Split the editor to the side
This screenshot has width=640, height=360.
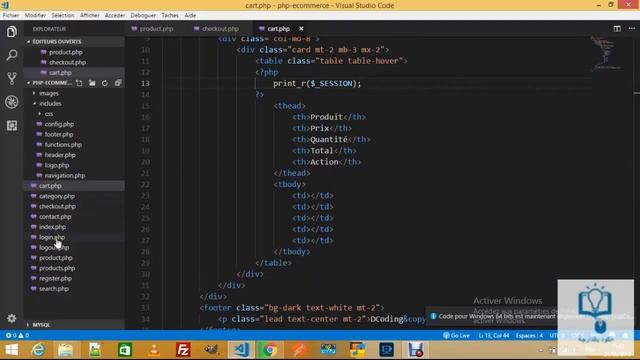617,29
